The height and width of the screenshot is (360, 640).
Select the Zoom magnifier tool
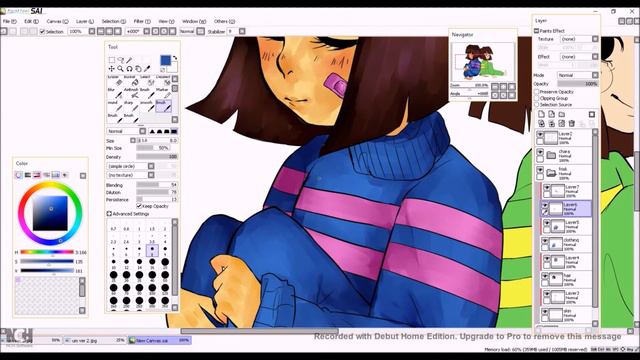(120, 69)
